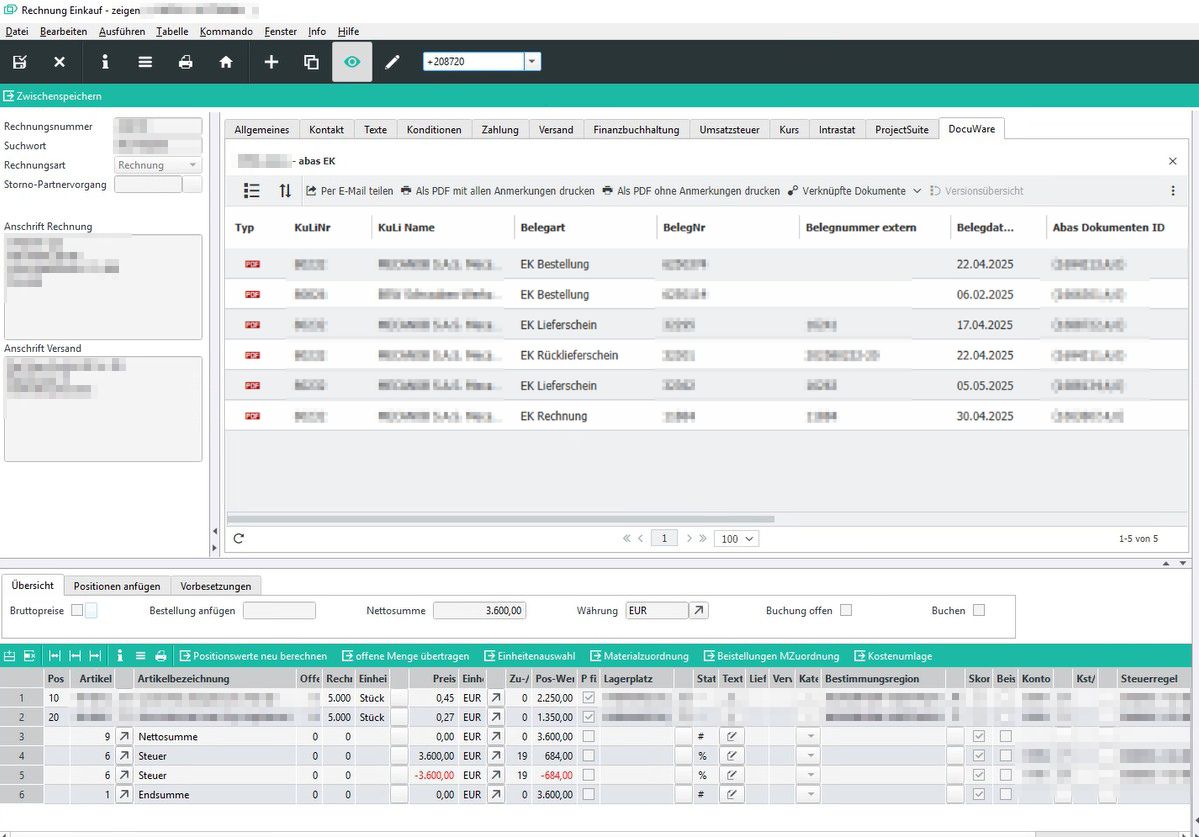Click Per E-Mail teilen
1199x837 pixels.
tap(349, 191)
